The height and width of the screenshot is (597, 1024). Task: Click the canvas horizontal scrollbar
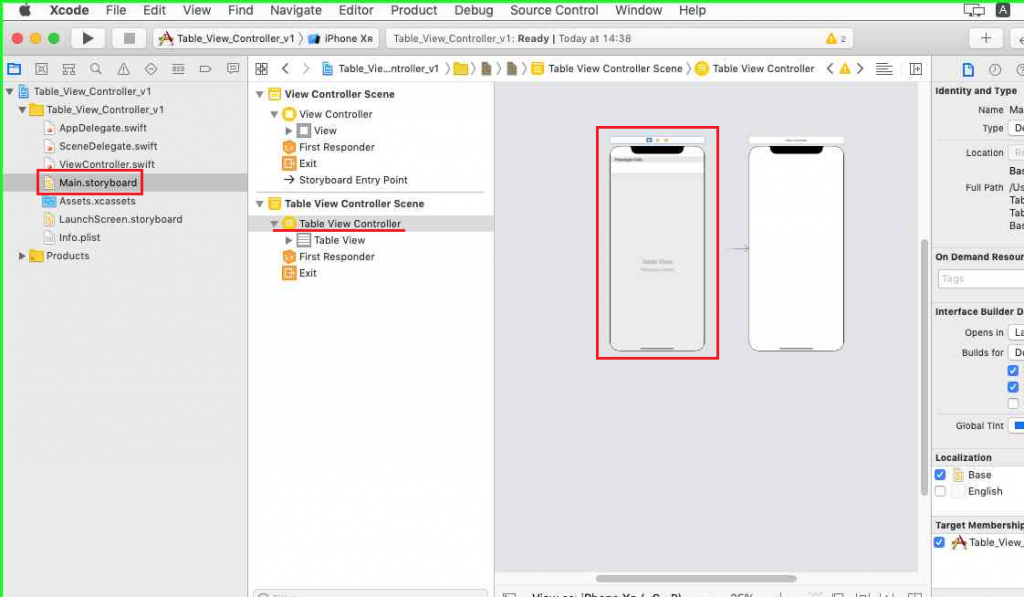696,579
